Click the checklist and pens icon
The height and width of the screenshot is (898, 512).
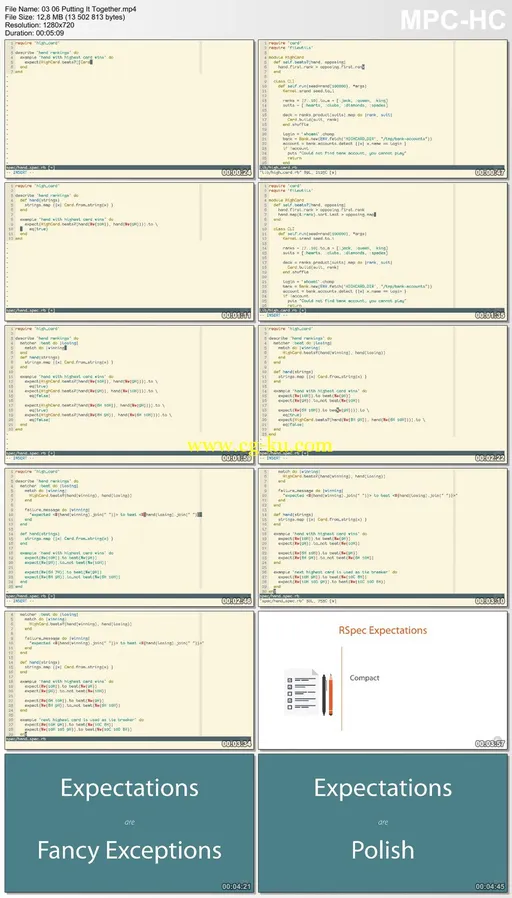coord(309,691)
